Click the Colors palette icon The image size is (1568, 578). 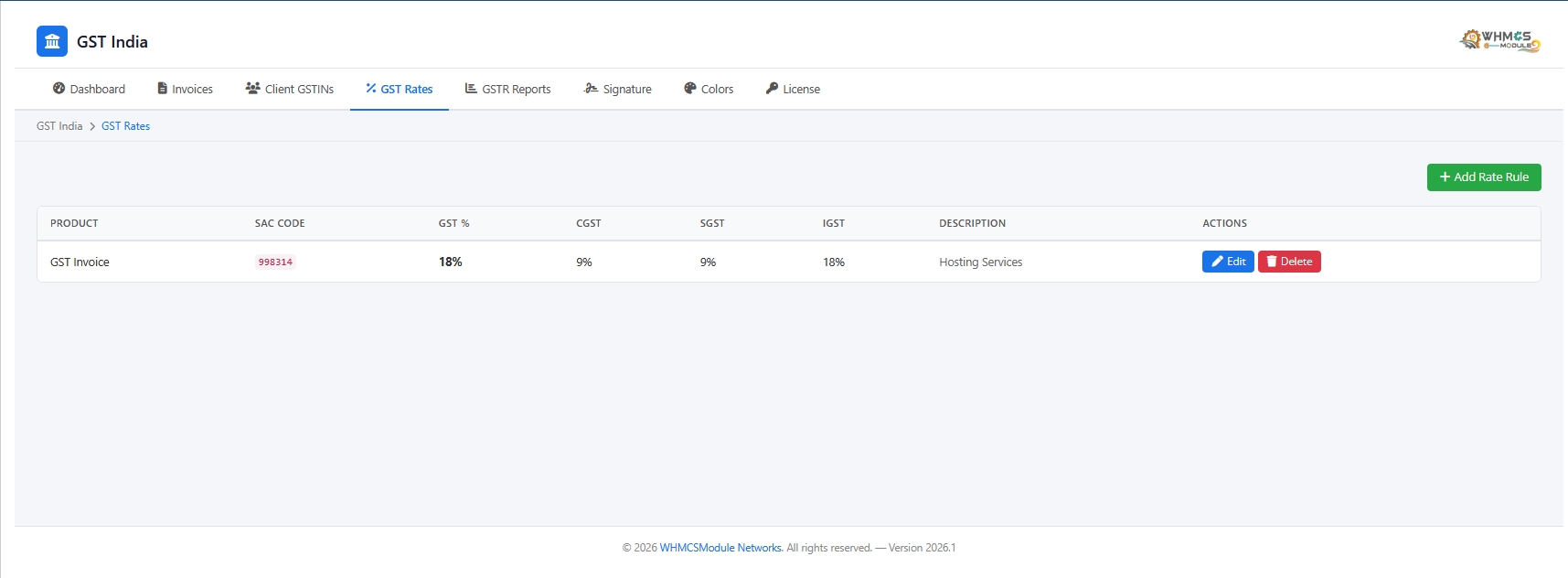click(x=690, y=89)
